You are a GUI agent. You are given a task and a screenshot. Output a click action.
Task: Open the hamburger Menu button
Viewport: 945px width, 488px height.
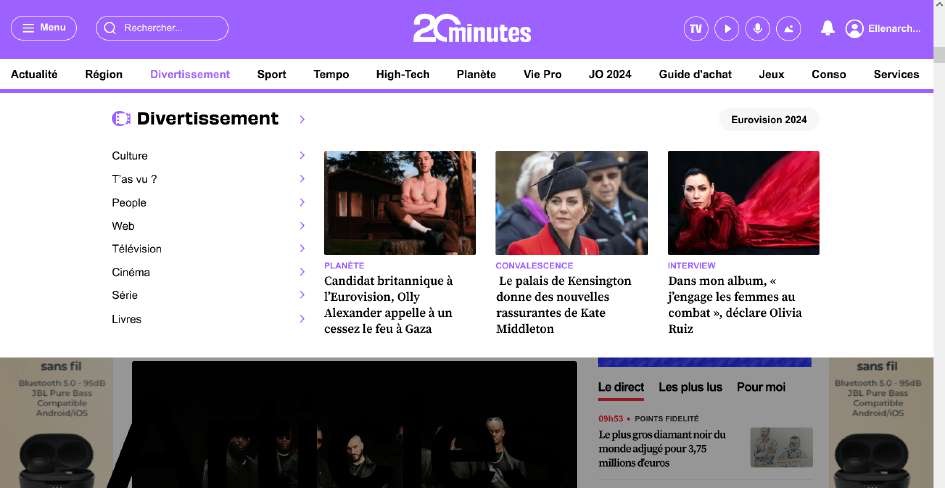coord(44,28)
